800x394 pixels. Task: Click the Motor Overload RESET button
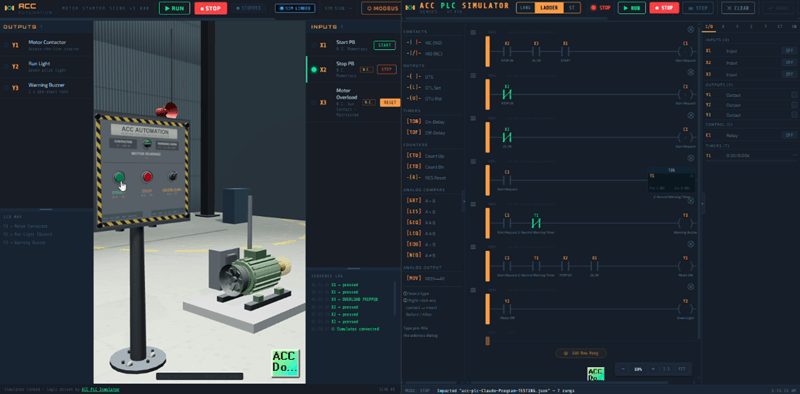coord(390,103)
